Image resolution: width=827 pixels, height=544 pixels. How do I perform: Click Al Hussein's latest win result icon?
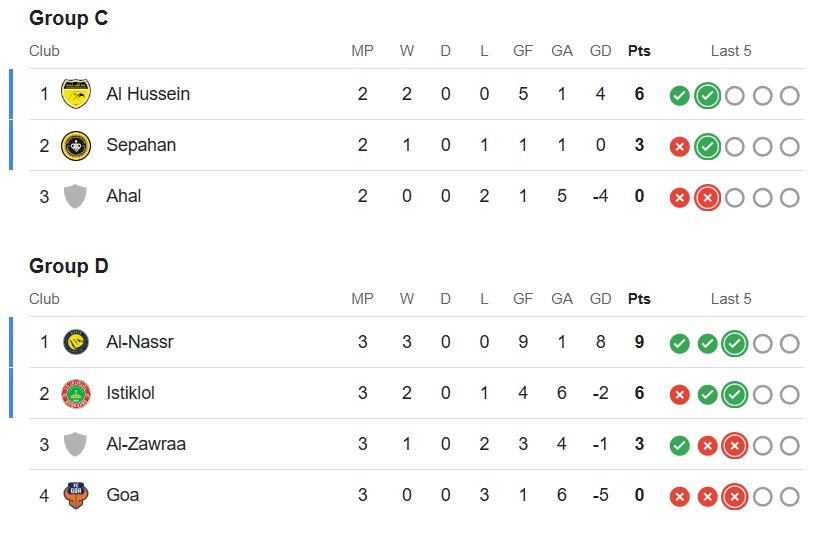click(707, 95)
